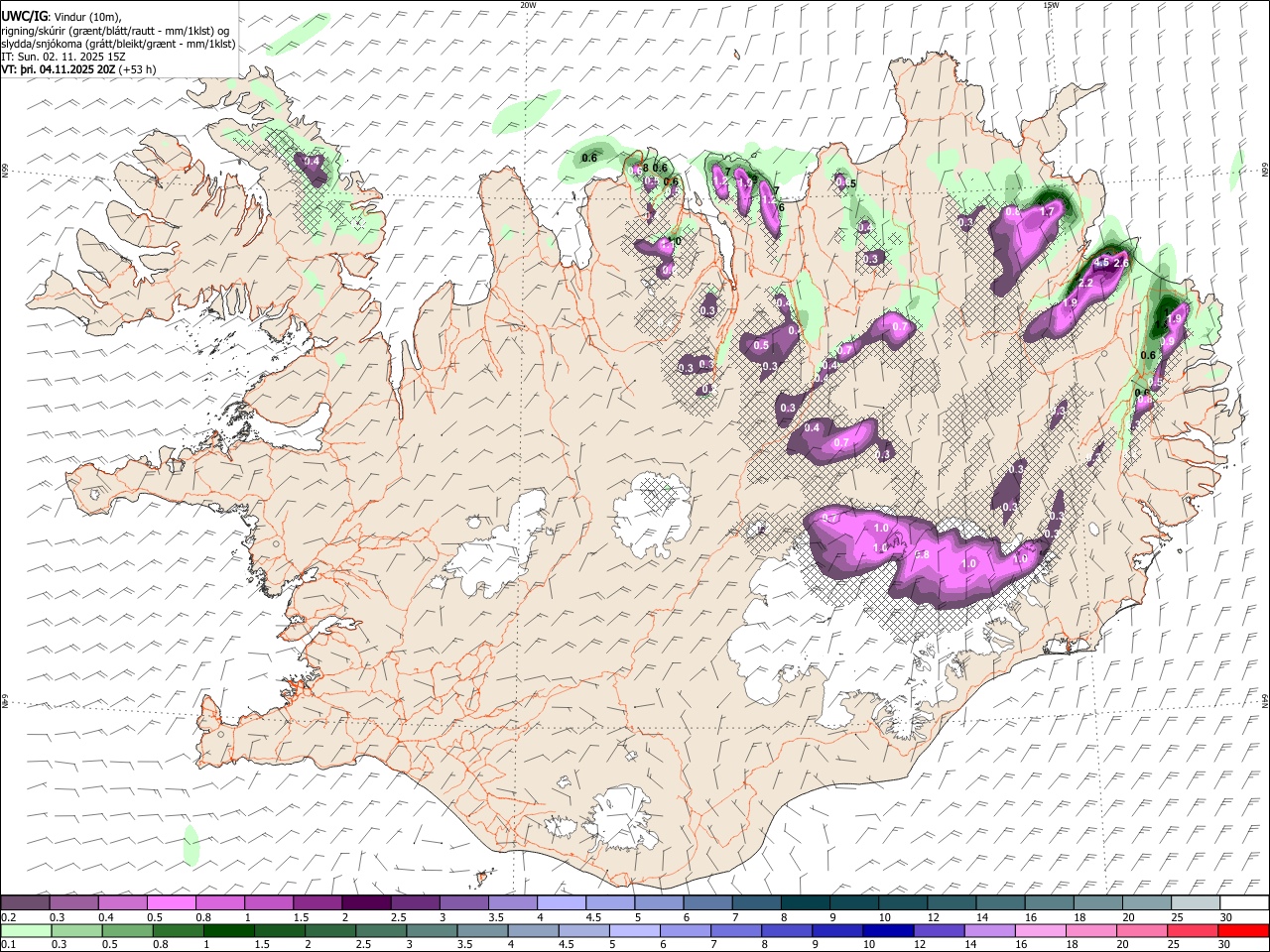Click the dark teal 8–9 legend swatch
Screen dimensions: 1270x952
pos(805,902)
